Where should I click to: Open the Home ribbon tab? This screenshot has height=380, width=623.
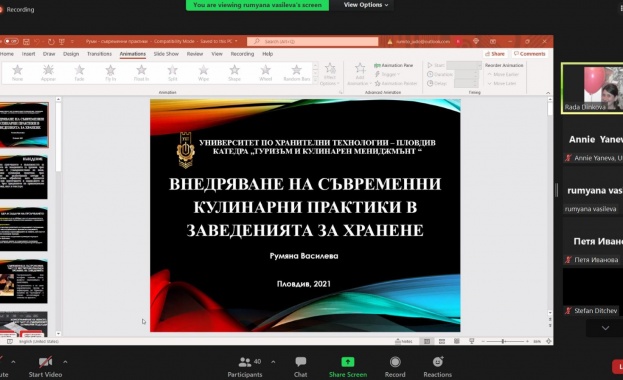7,54
